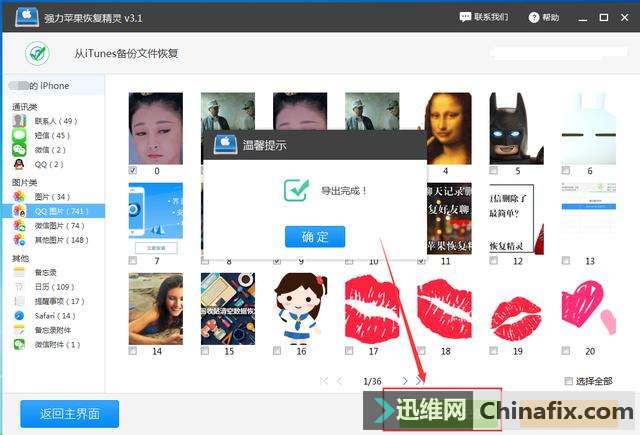Open the 帮助 help menu

[x=544, y=17]
